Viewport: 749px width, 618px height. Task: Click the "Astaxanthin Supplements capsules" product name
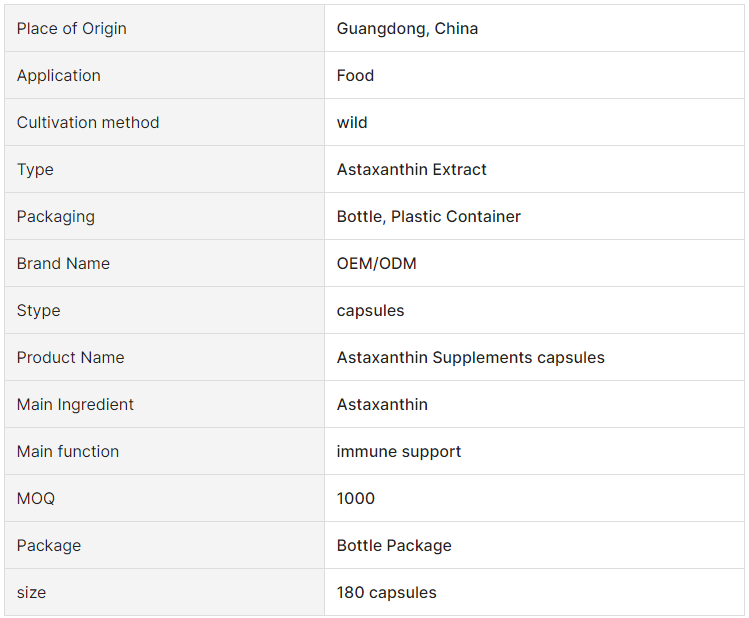pyautogui.click(x=470, y=357)
